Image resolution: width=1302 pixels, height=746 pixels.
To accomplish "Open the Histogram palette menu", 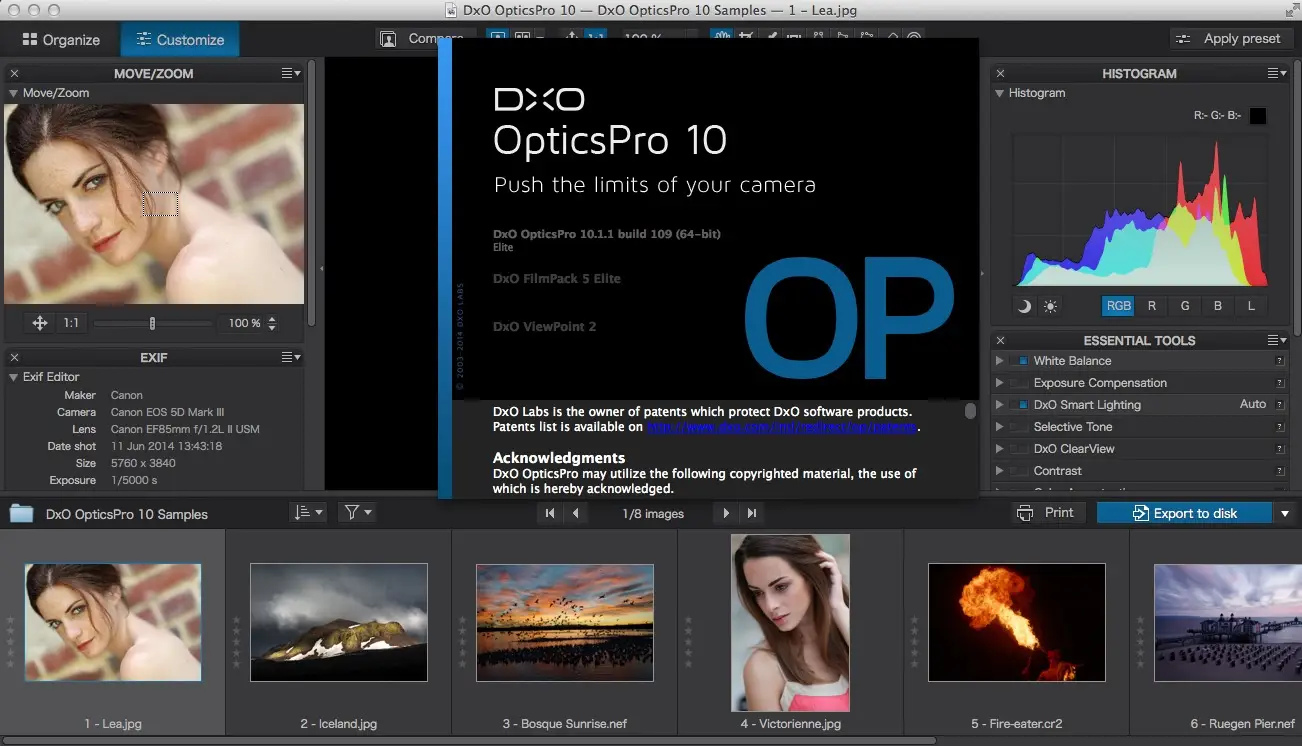I will point(1277,73).
